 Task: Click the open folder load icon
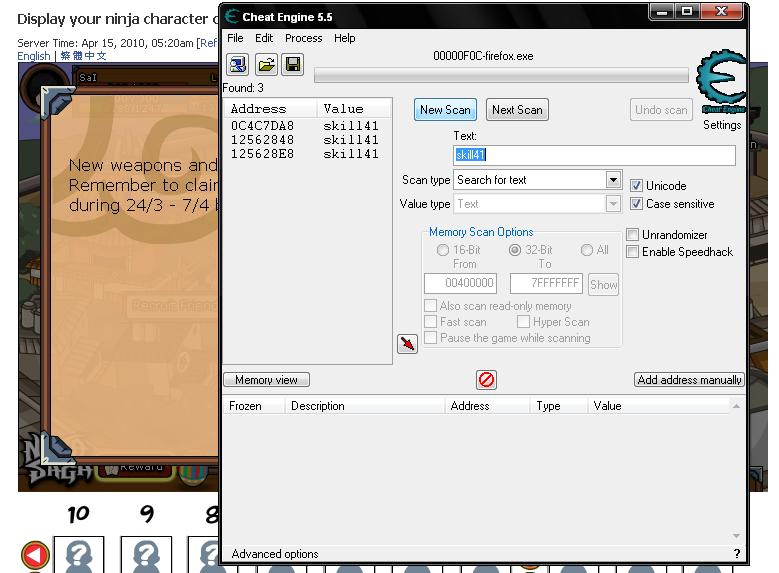(266, 65)
